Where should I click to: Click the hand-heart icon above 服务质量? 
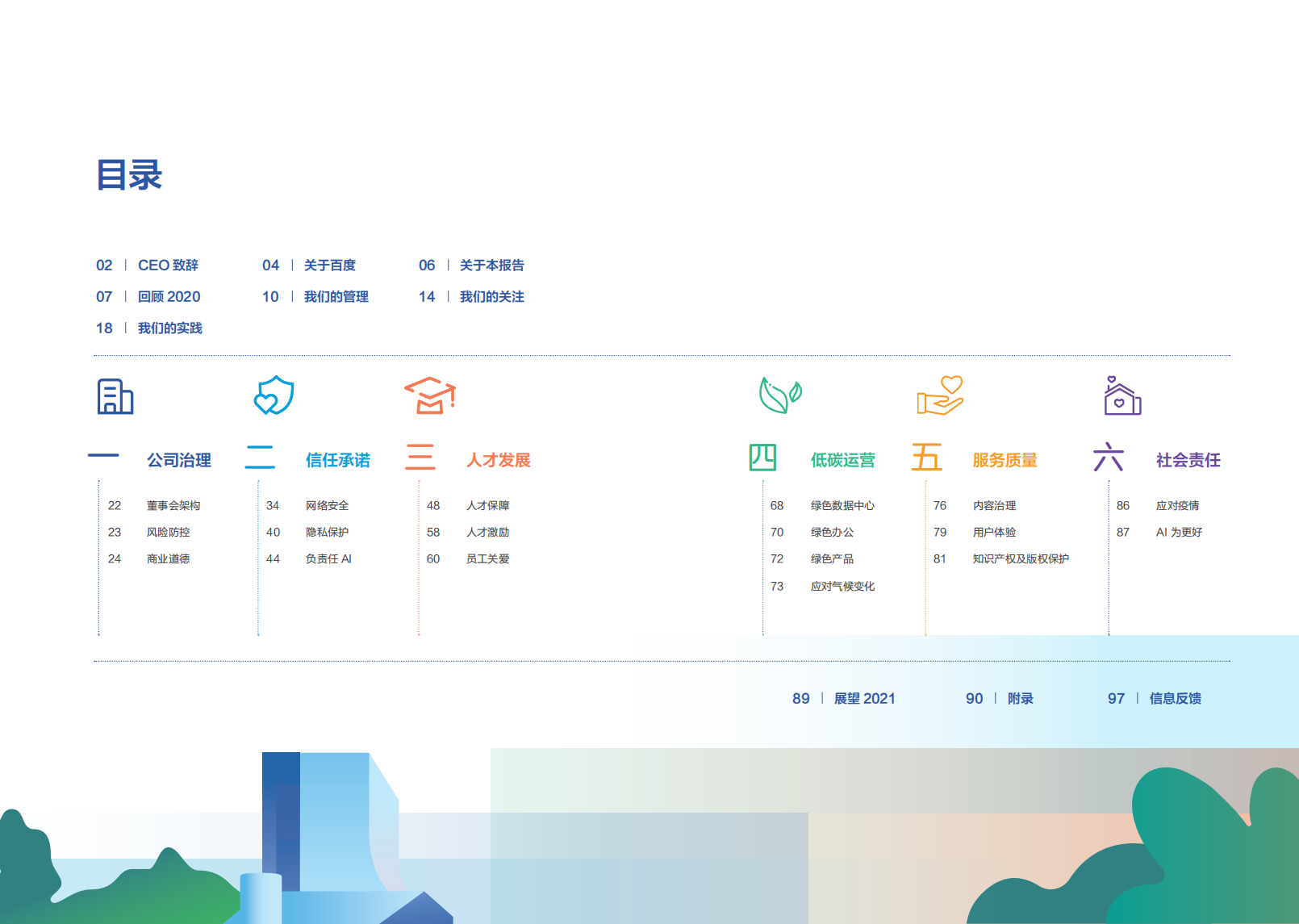point(942,395)
